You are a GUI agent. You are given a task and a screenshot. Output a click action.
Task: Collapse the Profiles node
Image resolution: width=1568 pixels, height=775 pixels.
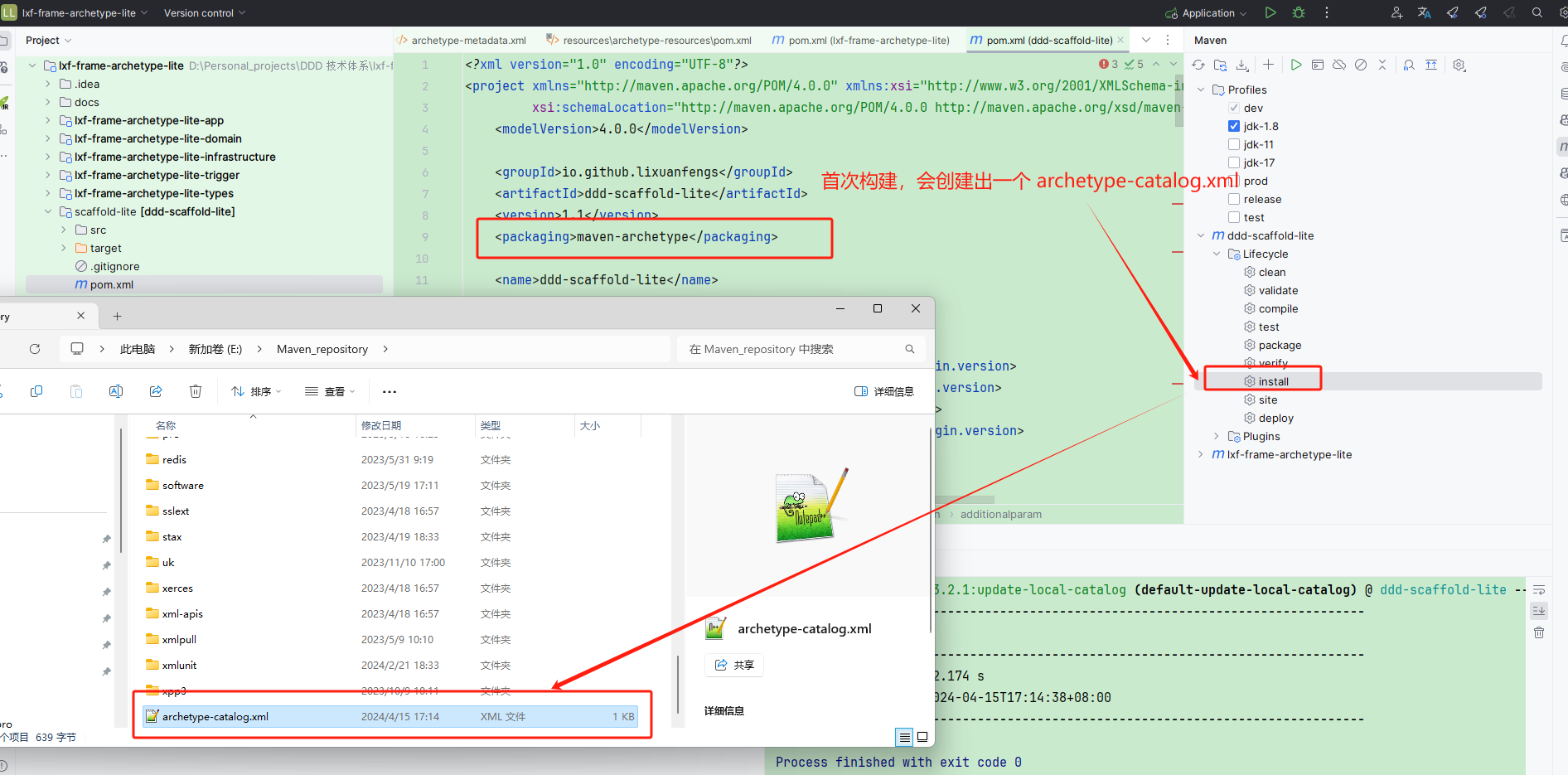1201,90
